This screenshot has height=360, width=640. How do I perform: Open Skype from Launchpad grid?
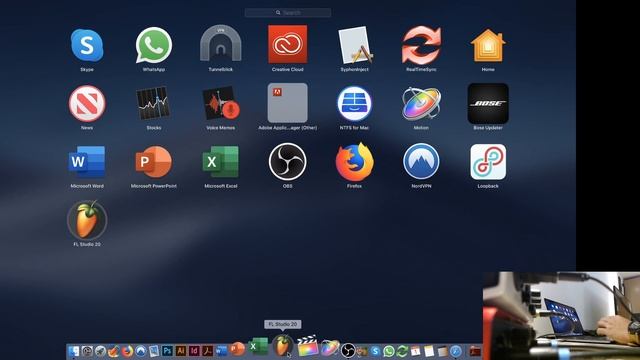click(87, 45)
